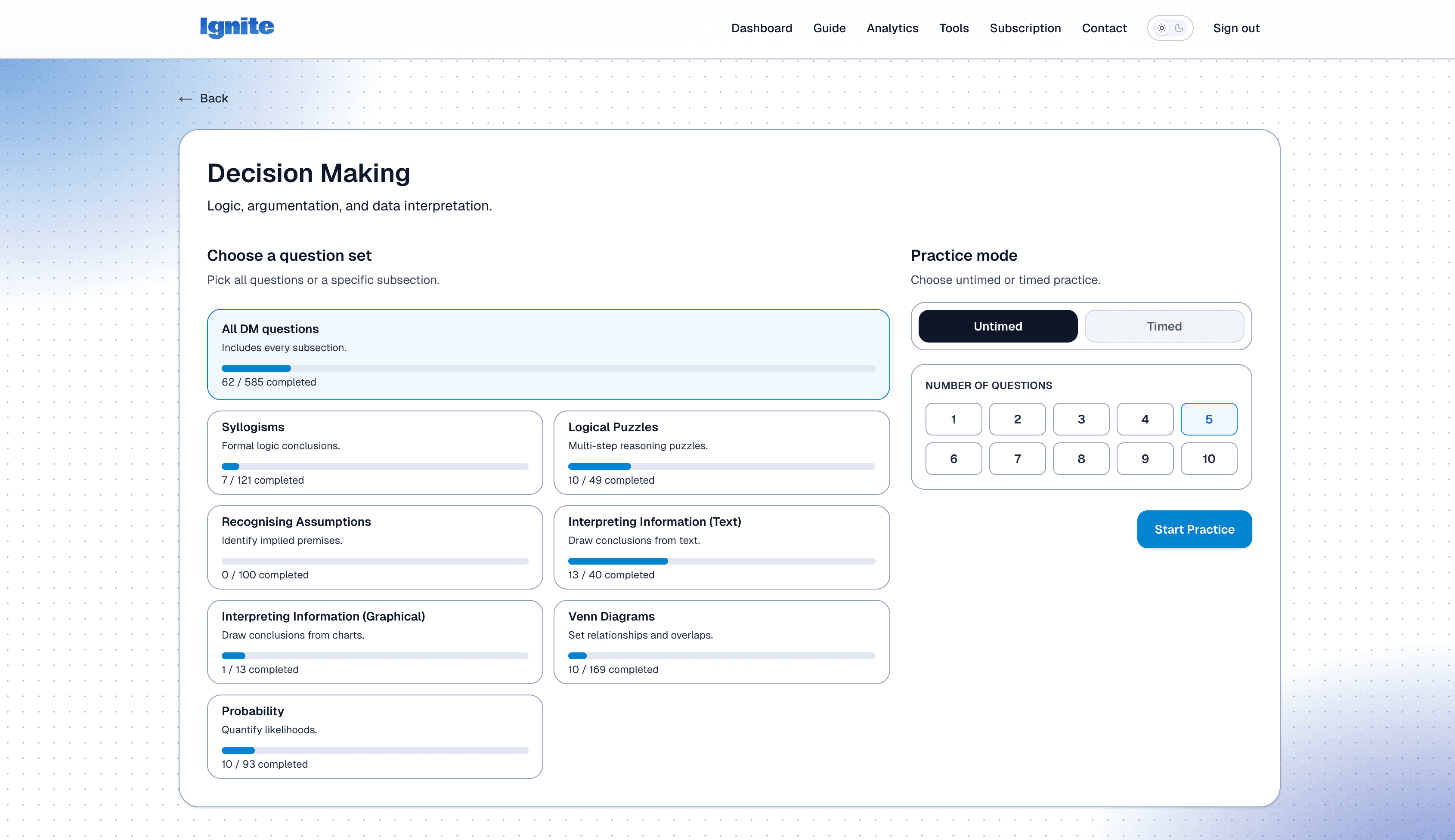This screenshot has width=1455, height=840.
Task: Click the Syllogisms progress bar
Action: (375, 467)
